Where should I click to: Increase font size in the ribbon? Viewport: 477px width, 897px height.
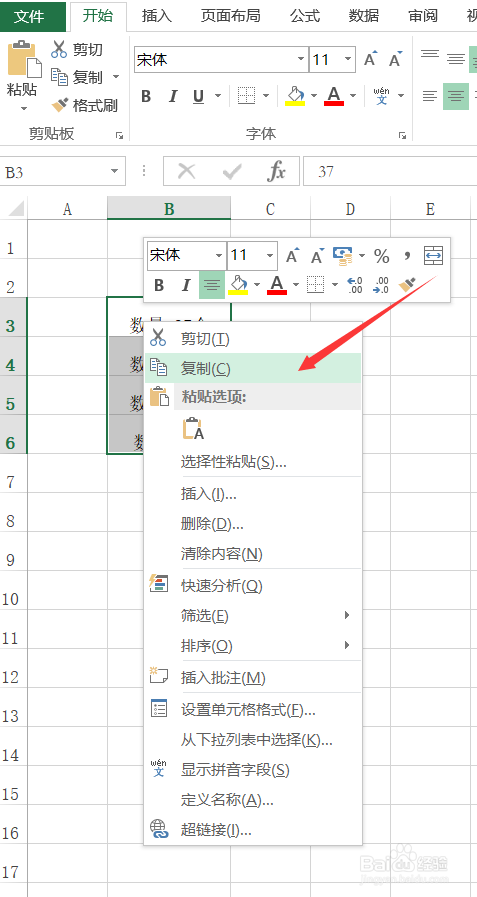coord(371,59)
